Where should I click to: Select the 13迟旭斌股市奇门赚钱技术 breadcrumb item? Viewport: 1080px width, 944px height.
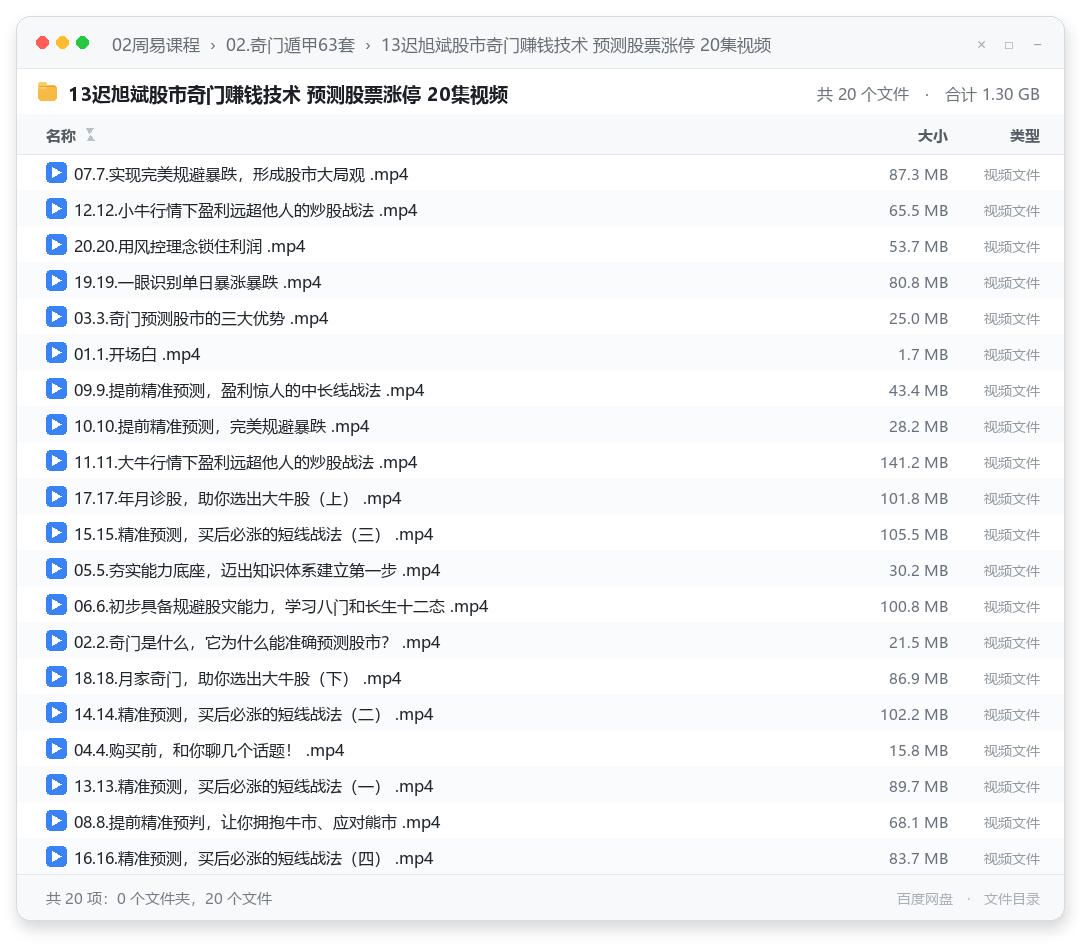pyautogui.click(x=576, y=45)
